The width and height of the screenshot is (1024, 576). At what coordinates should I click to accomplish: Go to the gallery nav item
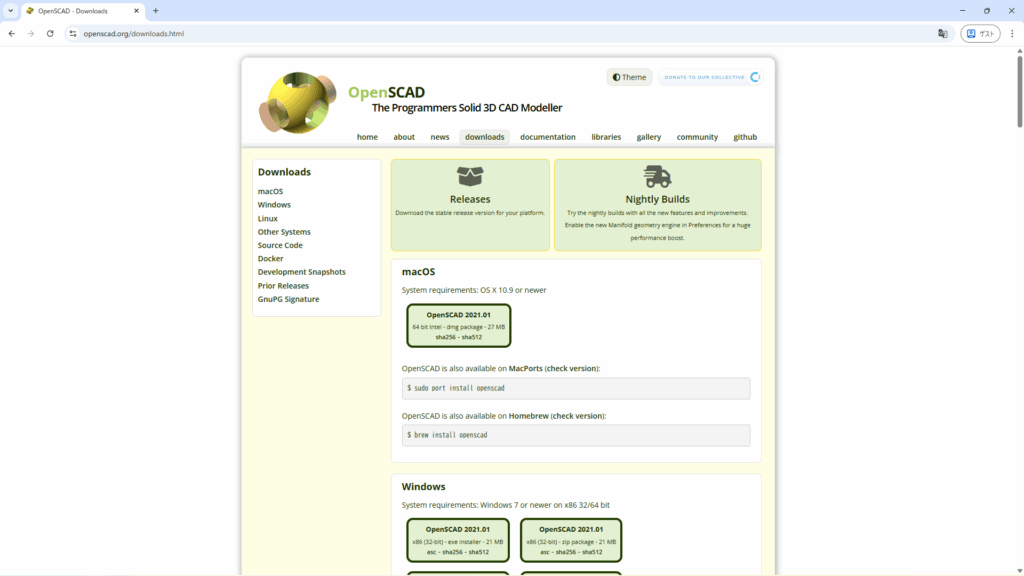pyautogui.click(x=648, y=137)
